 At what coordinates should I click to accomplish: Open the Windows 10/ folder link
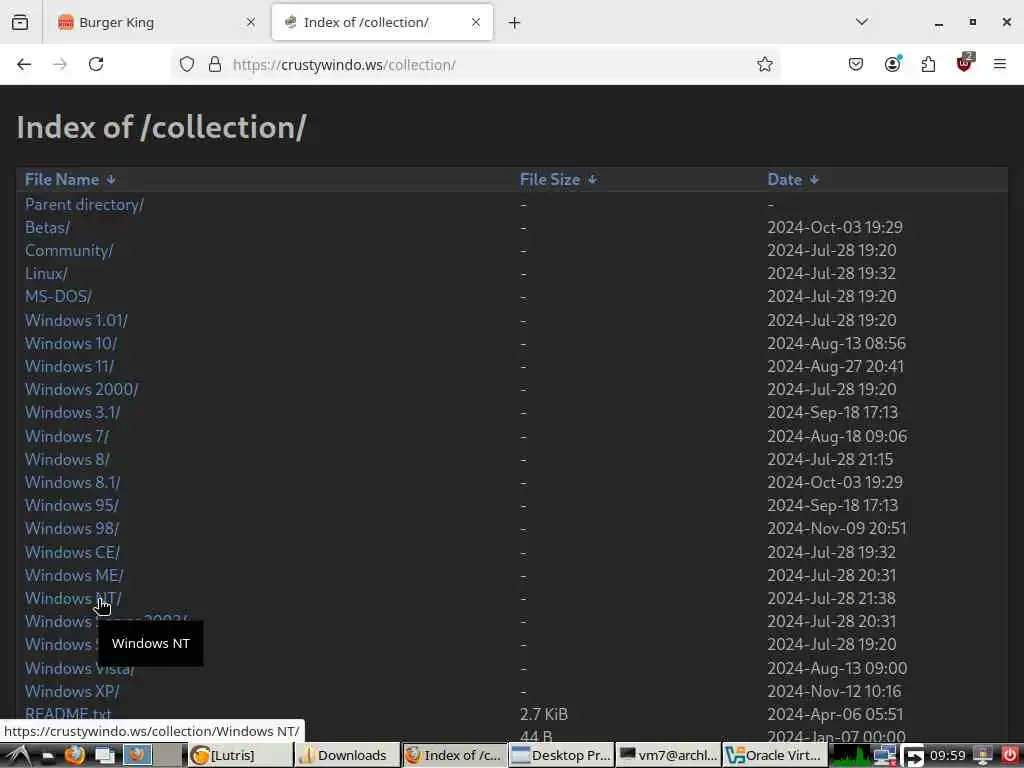[x=71, y=344]
